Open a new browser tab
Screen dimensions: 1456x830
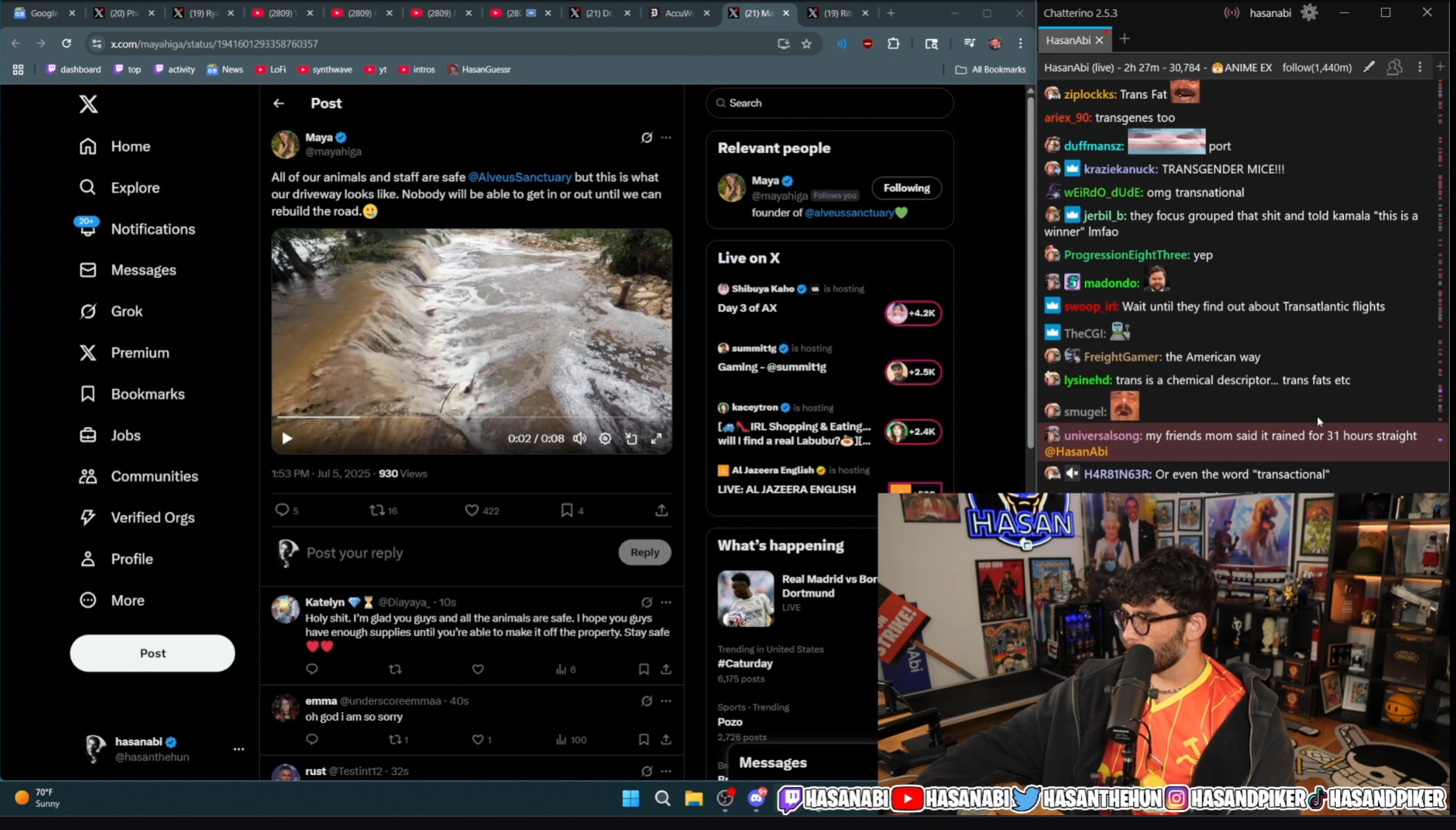(x=890, y=13)
